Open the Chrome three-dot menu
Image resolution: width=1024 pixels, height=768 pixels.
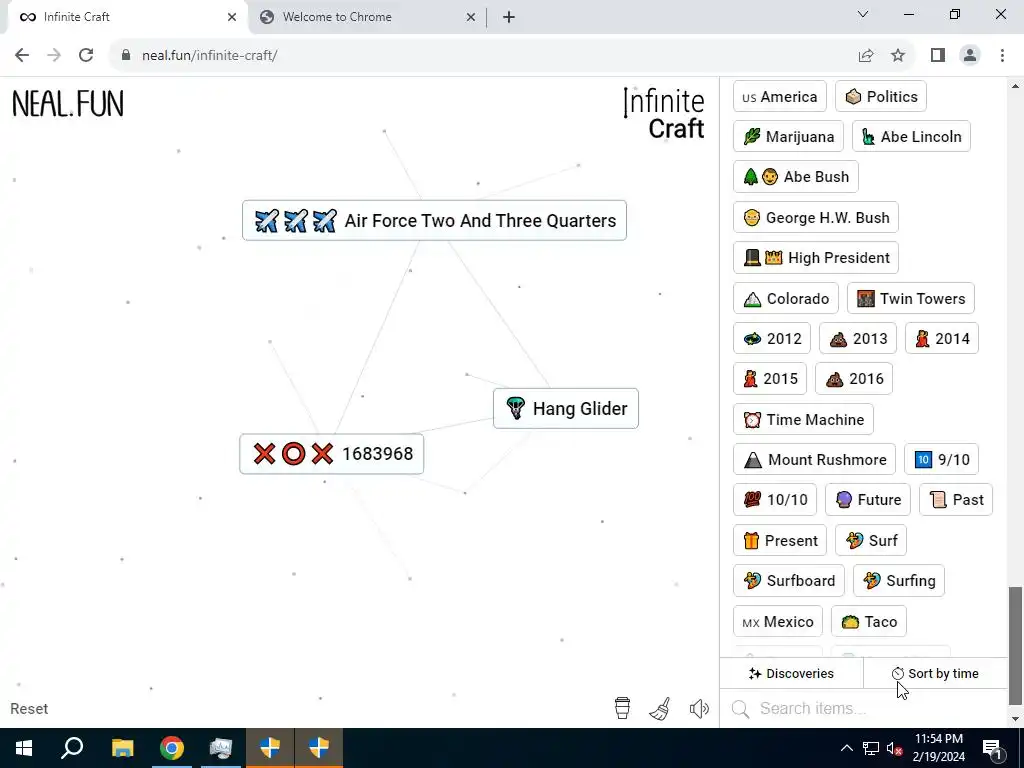(1002, 56)
